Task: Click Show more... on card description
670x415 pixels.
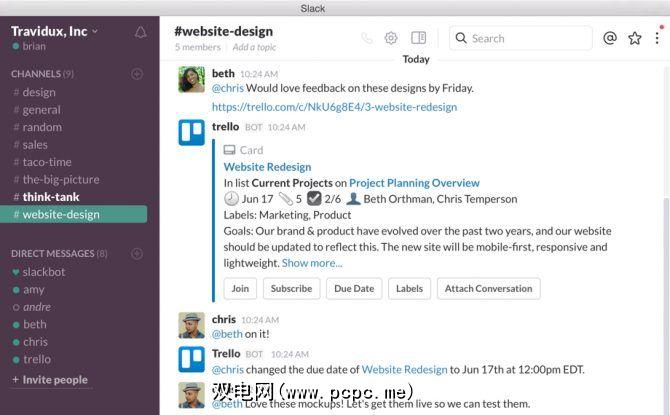Action: (x=312, y=263)
